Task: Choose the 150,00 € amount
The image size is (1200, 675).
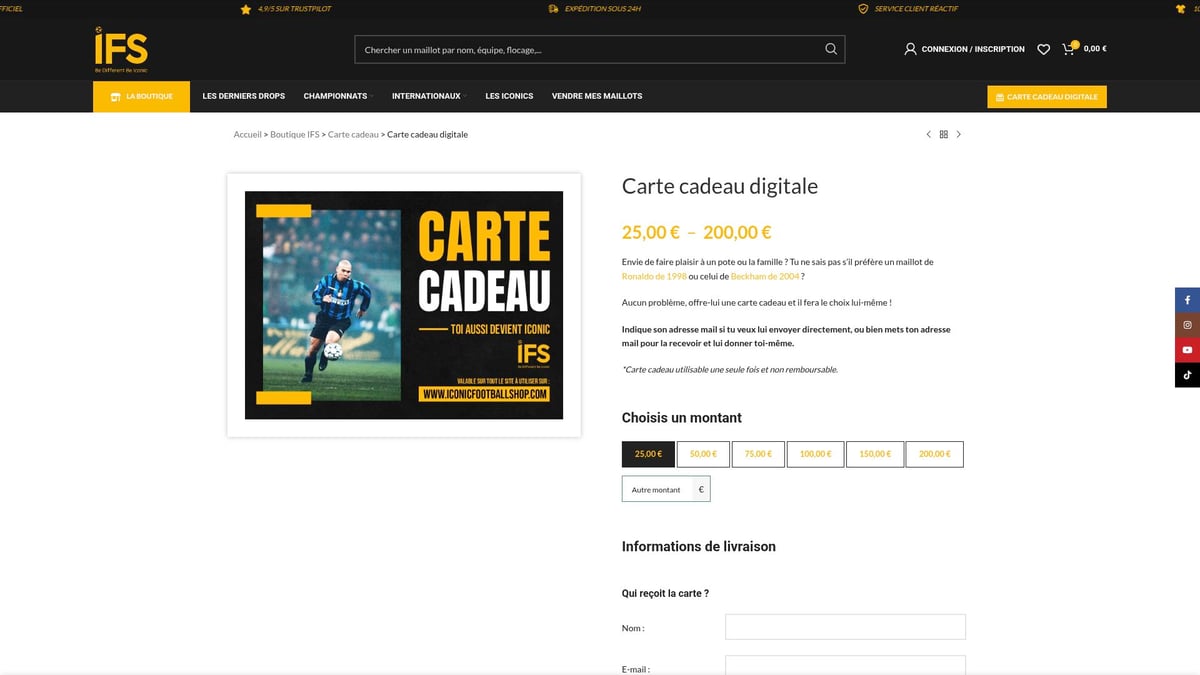Action: [x=875, y=454]
